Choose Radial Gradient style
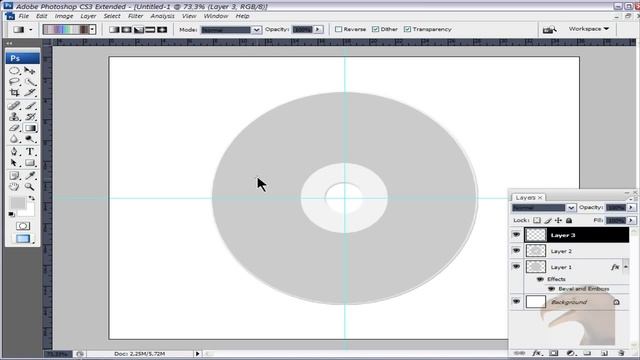640x360 pixels. click(126, 29)
